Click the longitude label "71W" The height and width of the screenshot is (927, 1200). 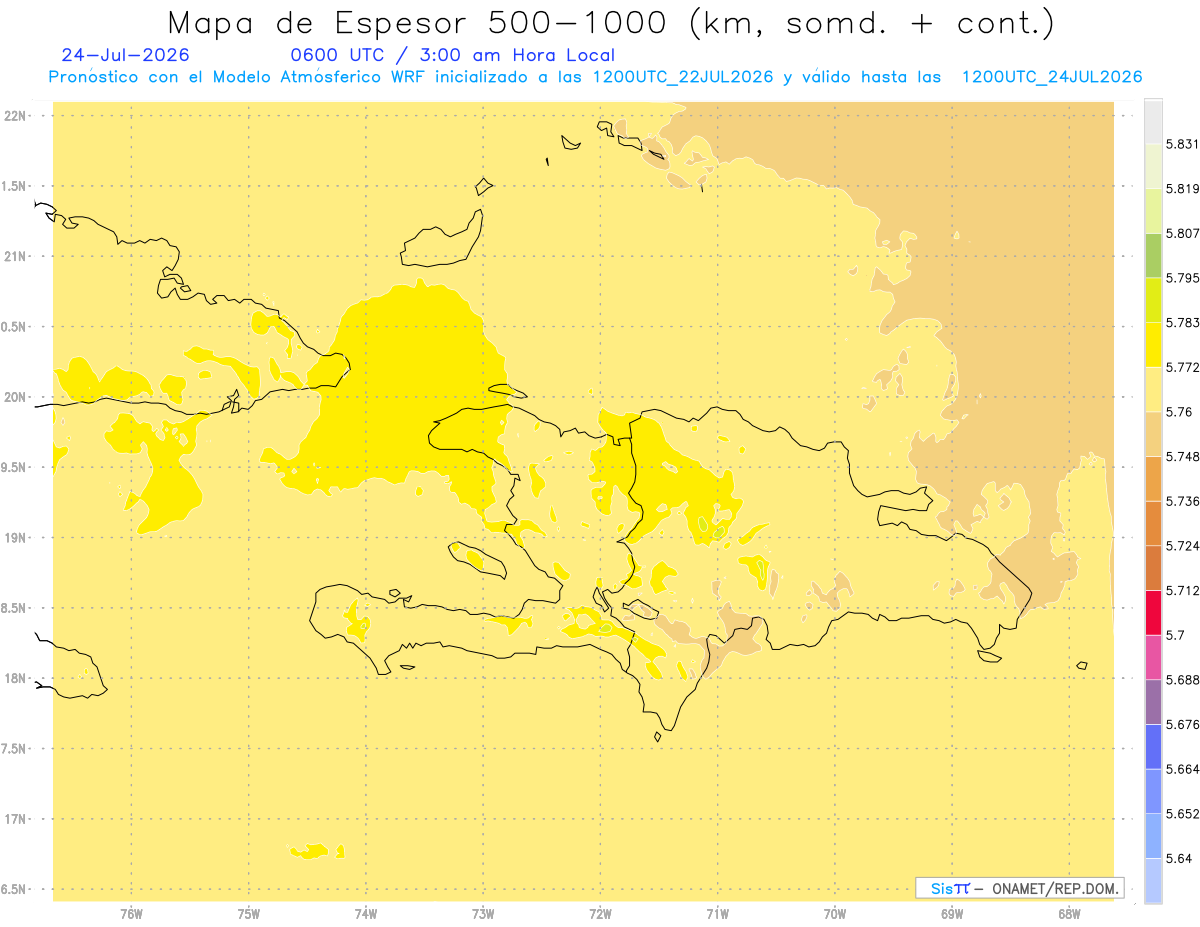point(717,914)
